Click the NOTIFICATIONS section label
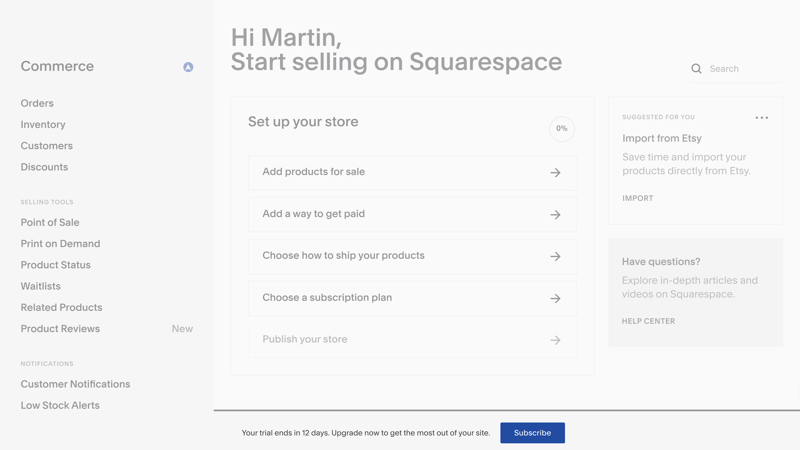This screenshot has height=450, width=800. (47, 364)
